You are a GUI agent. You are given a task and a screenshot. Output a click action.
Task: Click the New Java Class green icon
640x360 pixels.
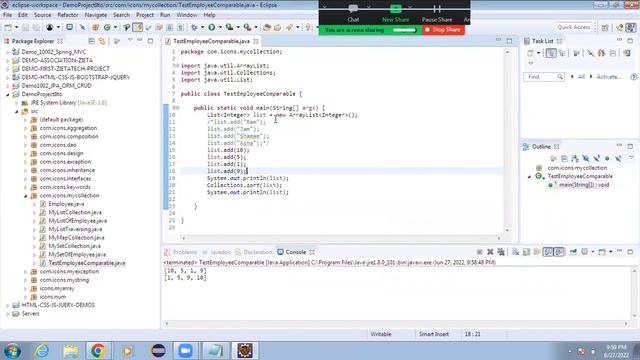(x=107, y=27)
